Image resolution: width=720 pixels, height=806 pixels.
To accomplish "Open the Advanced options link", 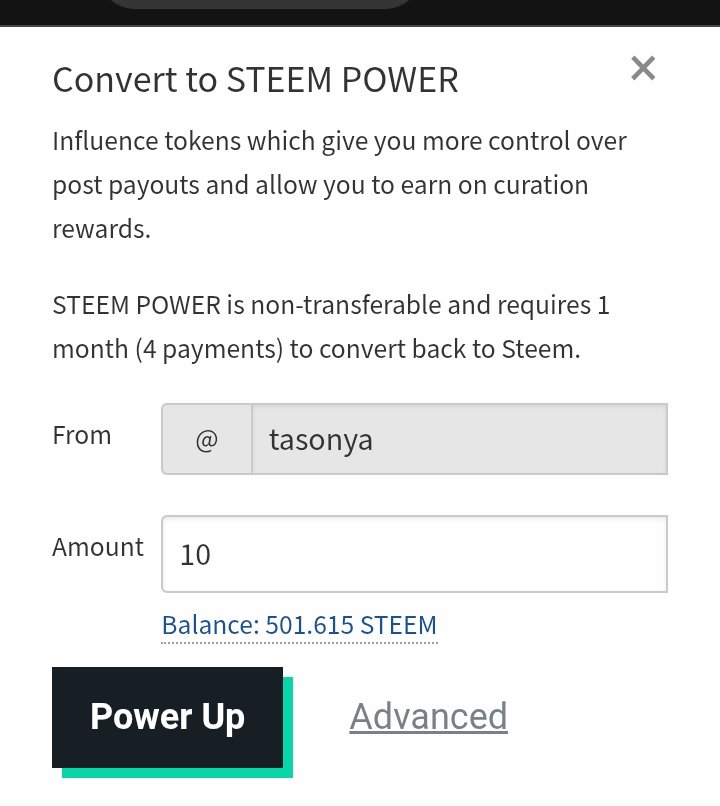I will coord(429,717).
